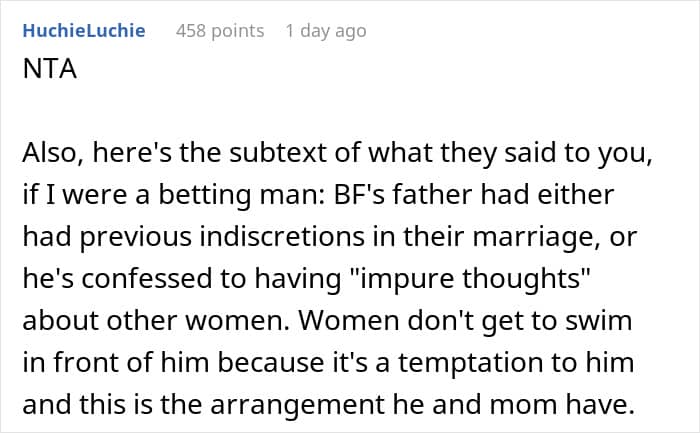Click the word "indiscretions"
The width and height of the screenshot is (700, 433).
click(282, 237)
